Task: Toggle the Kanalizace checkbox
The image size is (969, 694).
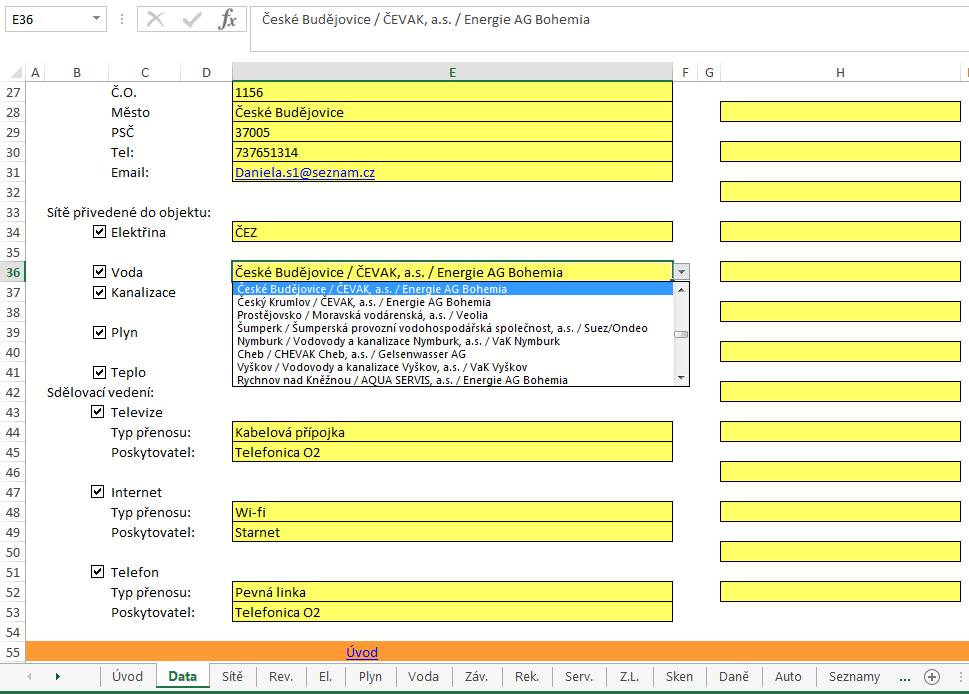Action: pyautogui.click(x=99, y=292)
